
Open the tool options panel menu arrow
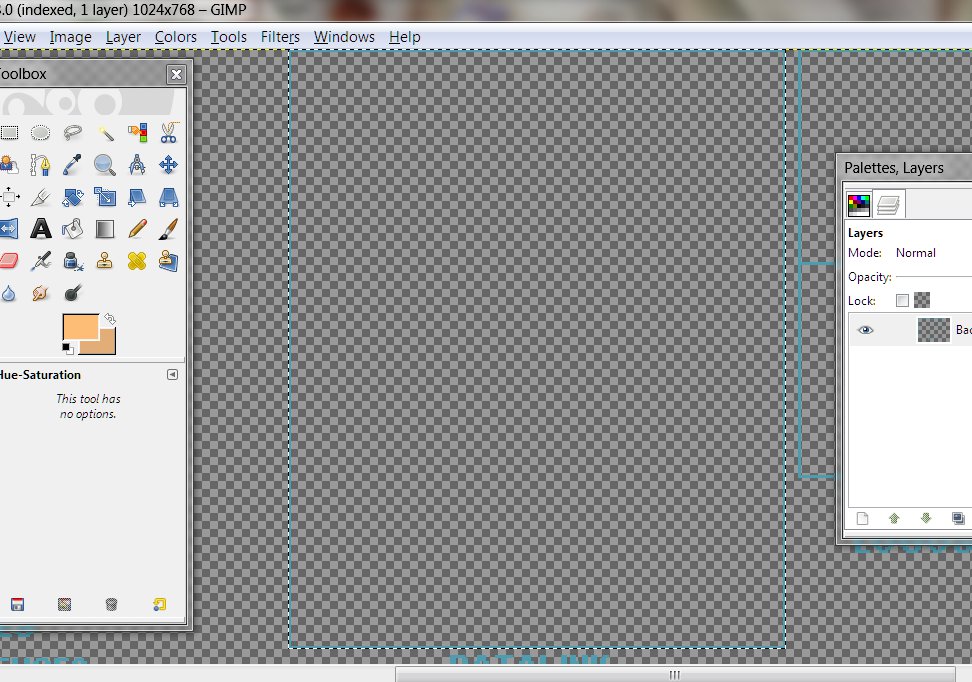pyautogui.click(x=172, y=375)
